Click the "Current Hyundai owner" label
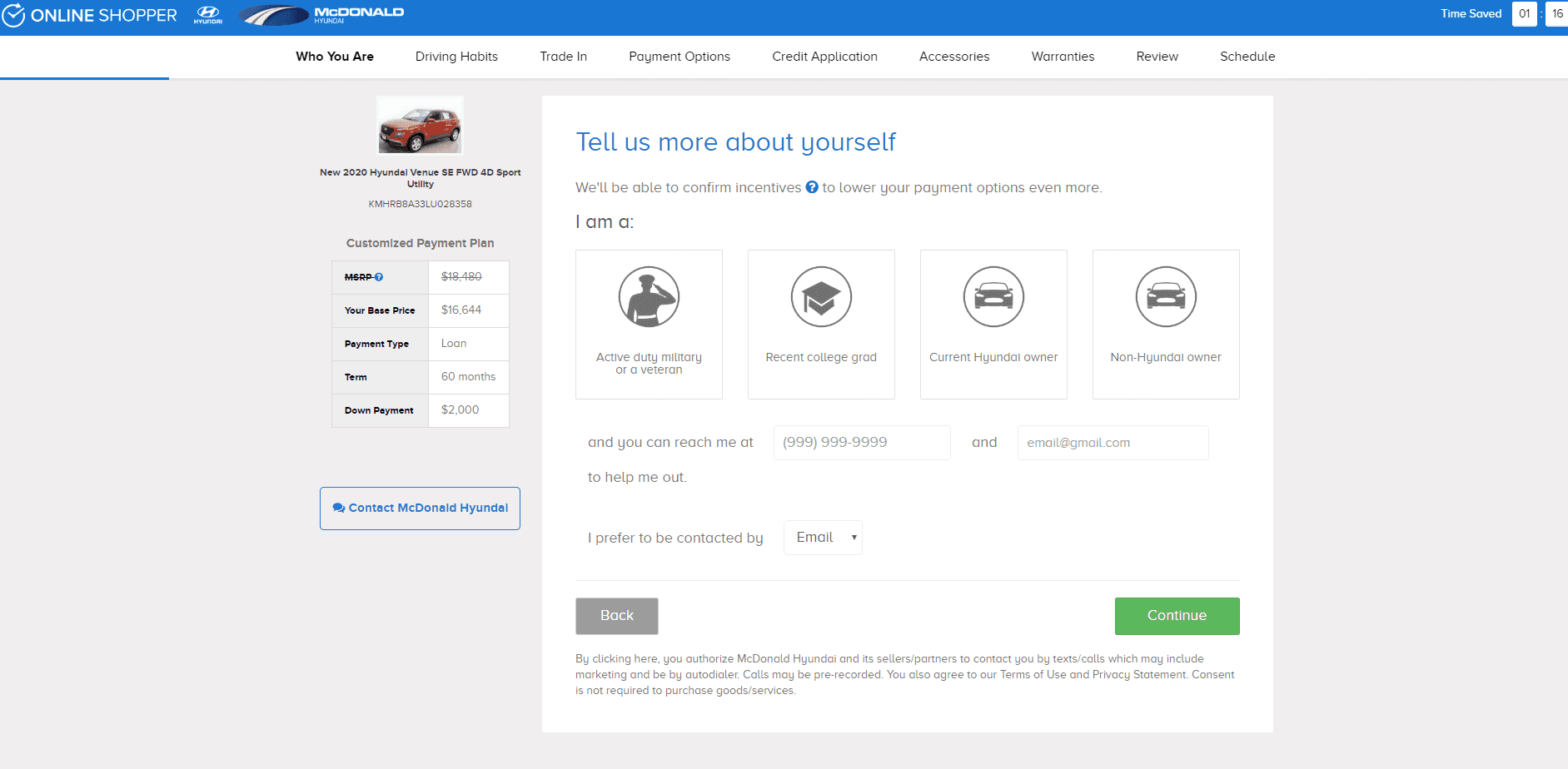 (x=993, y=357)
